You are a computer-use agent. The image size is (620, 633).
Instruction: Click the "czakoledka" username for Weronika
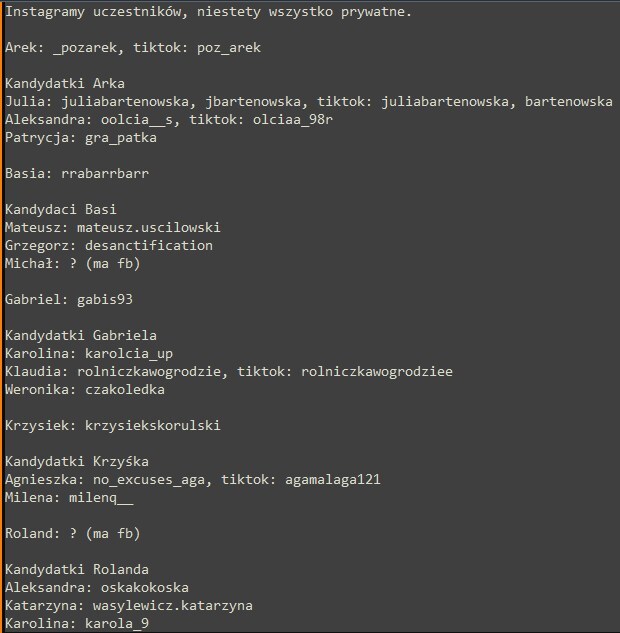tap(125, 390)
